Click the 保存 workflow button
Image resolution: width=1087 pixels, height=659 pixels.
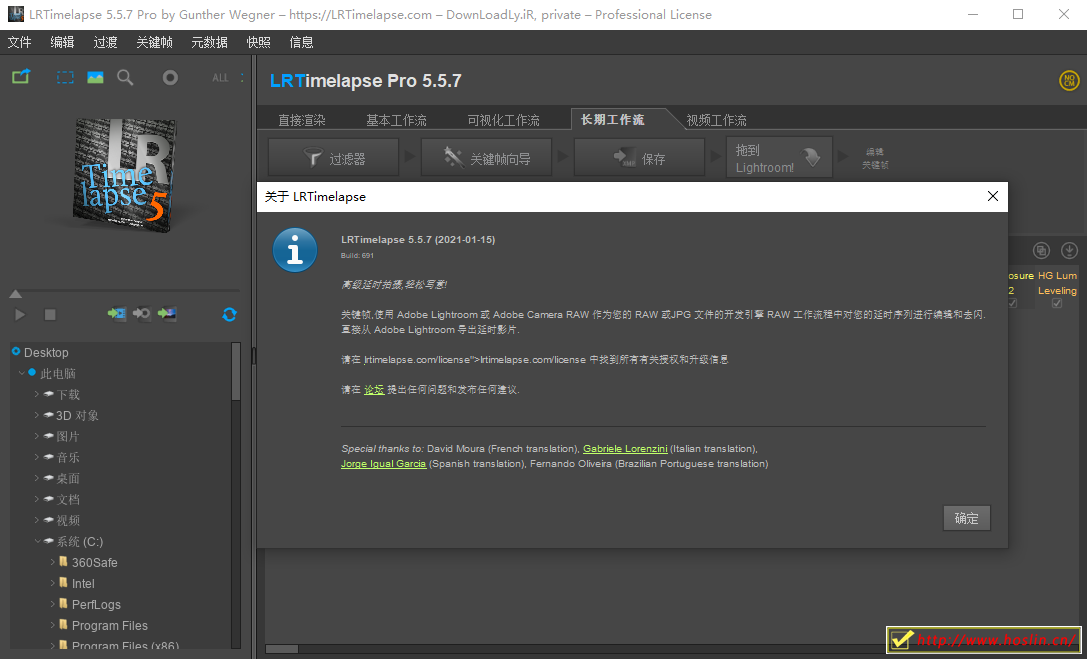(639, 159)
